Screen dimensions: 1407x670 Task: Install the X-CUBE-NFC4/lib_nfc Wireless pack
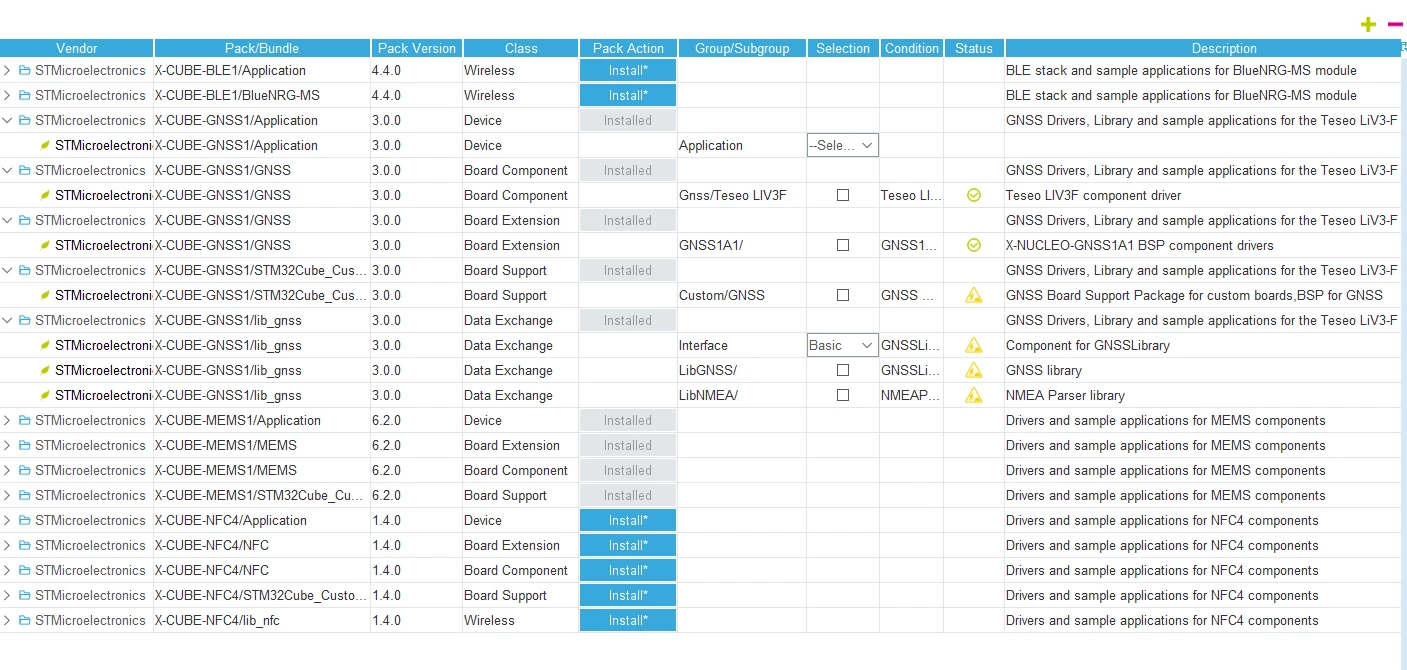(x=628, y=620)
